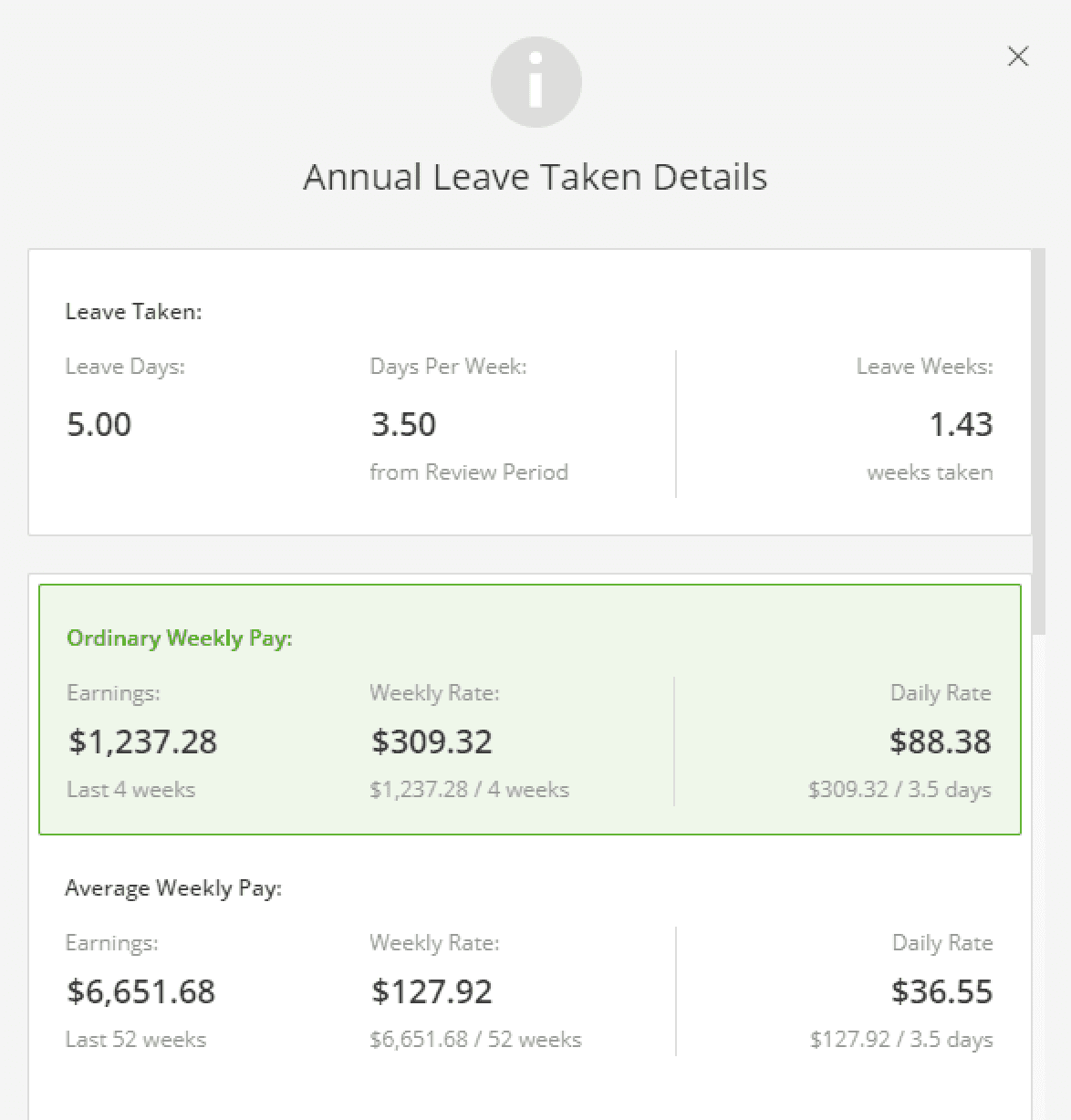Select the Daily Rate value $36.55
The image size is (1071, 1120).
point(942,991)
